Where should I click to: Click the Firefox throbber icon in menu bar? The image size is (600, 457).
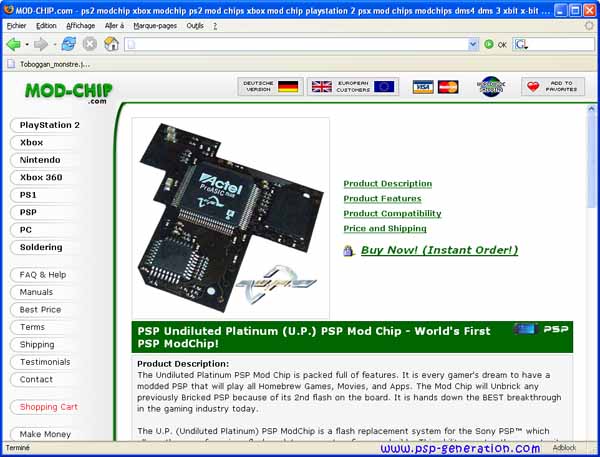pyautogui.click(x=589, y=26)
